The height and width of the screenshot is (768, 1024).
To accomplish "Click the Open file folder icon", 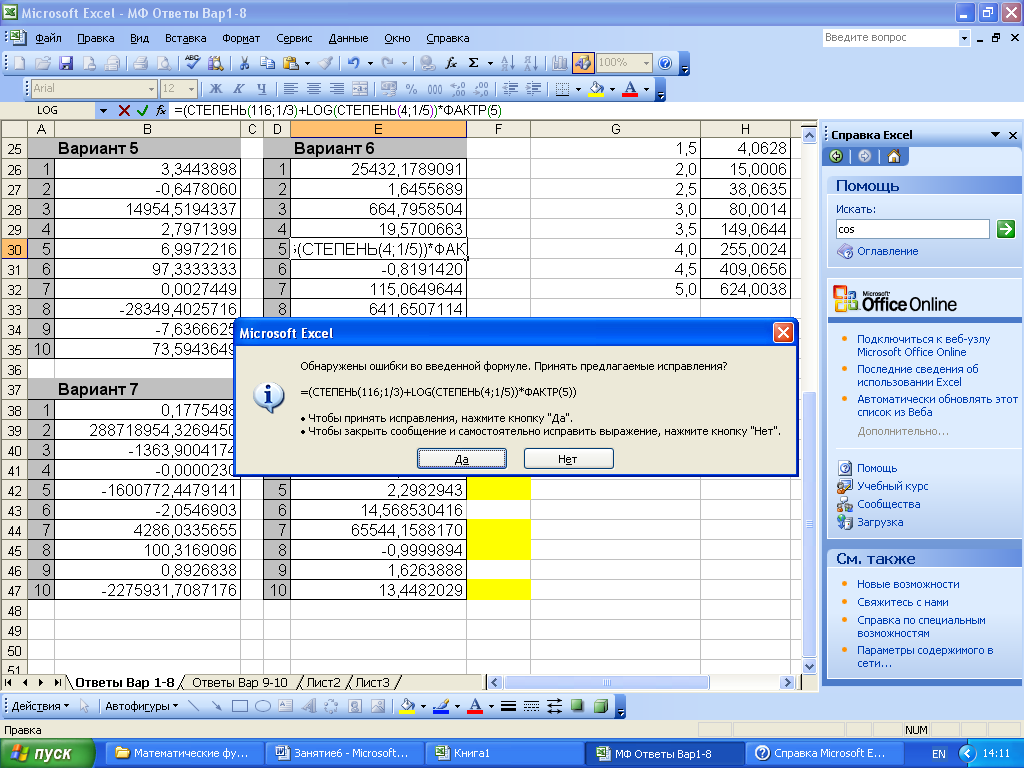I will 43,63.
